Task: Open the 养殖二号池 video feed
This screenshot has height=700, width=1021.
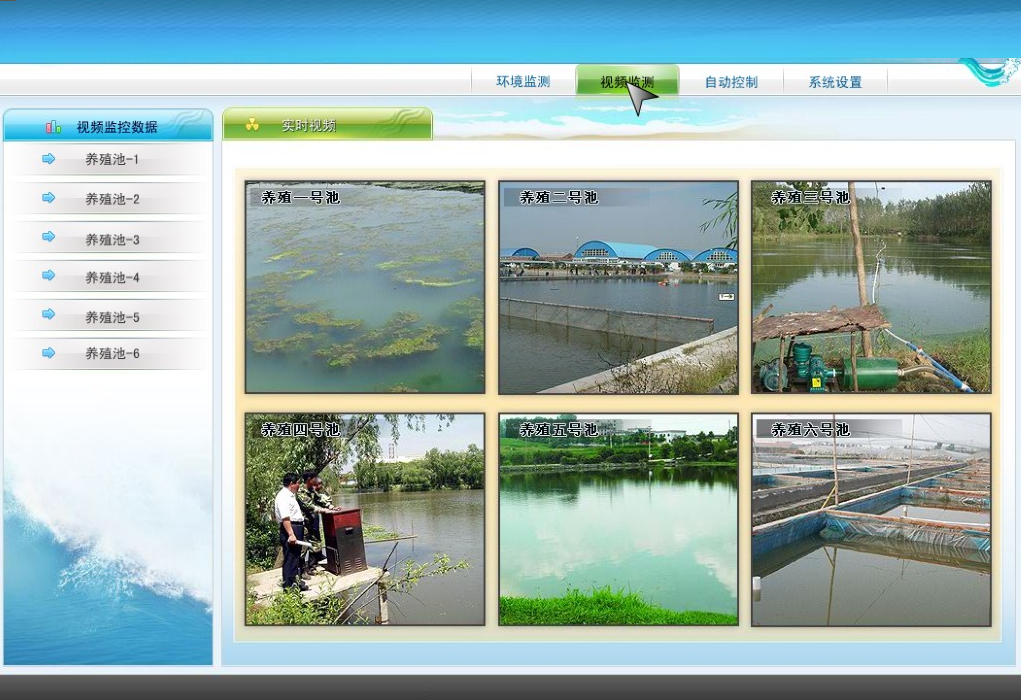Action: point(618,287)
